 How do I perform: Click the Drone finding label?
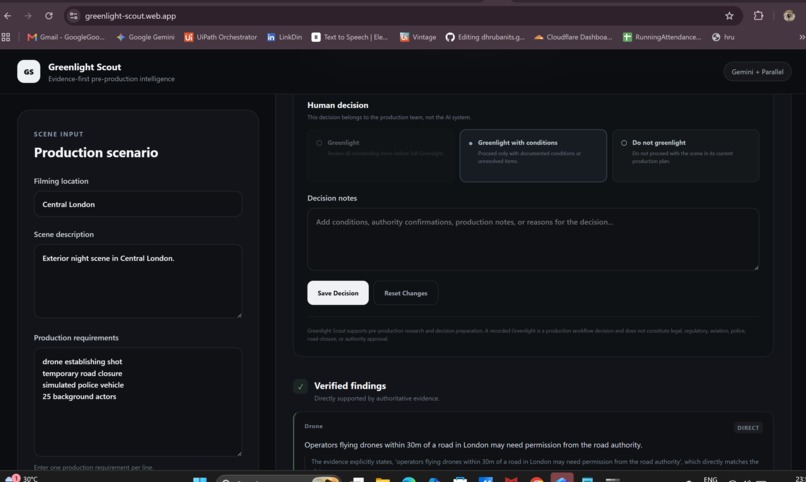(314, 426)
